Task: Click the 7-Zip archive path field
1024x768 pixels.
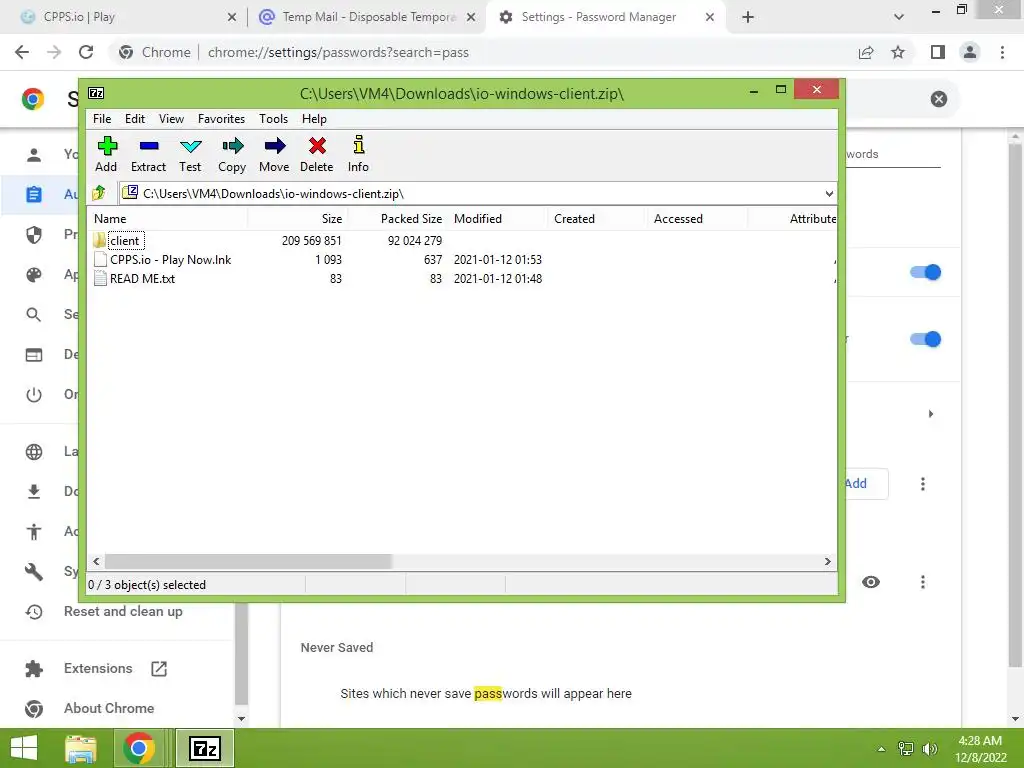Action: (x=470, y=194)
